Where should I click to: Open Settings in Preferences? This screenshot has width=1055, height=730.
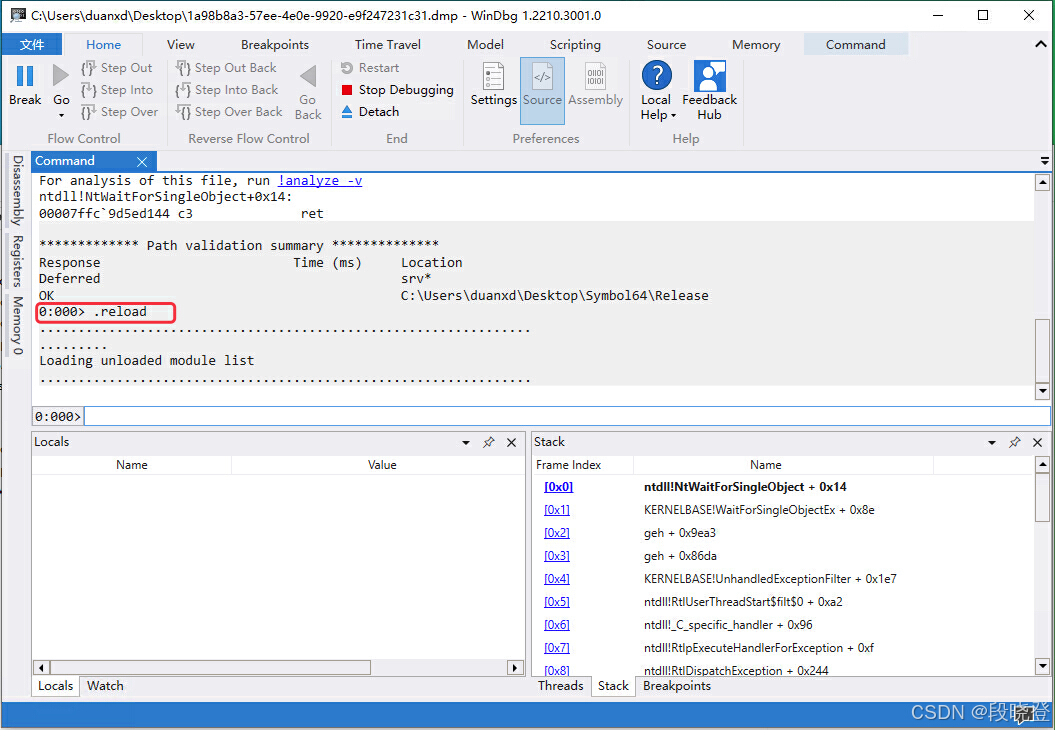493,85
